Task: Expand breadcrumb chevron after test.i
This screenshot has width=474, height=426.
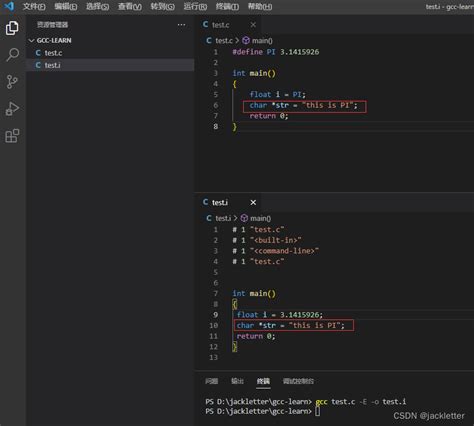Action: coord(235,218)
